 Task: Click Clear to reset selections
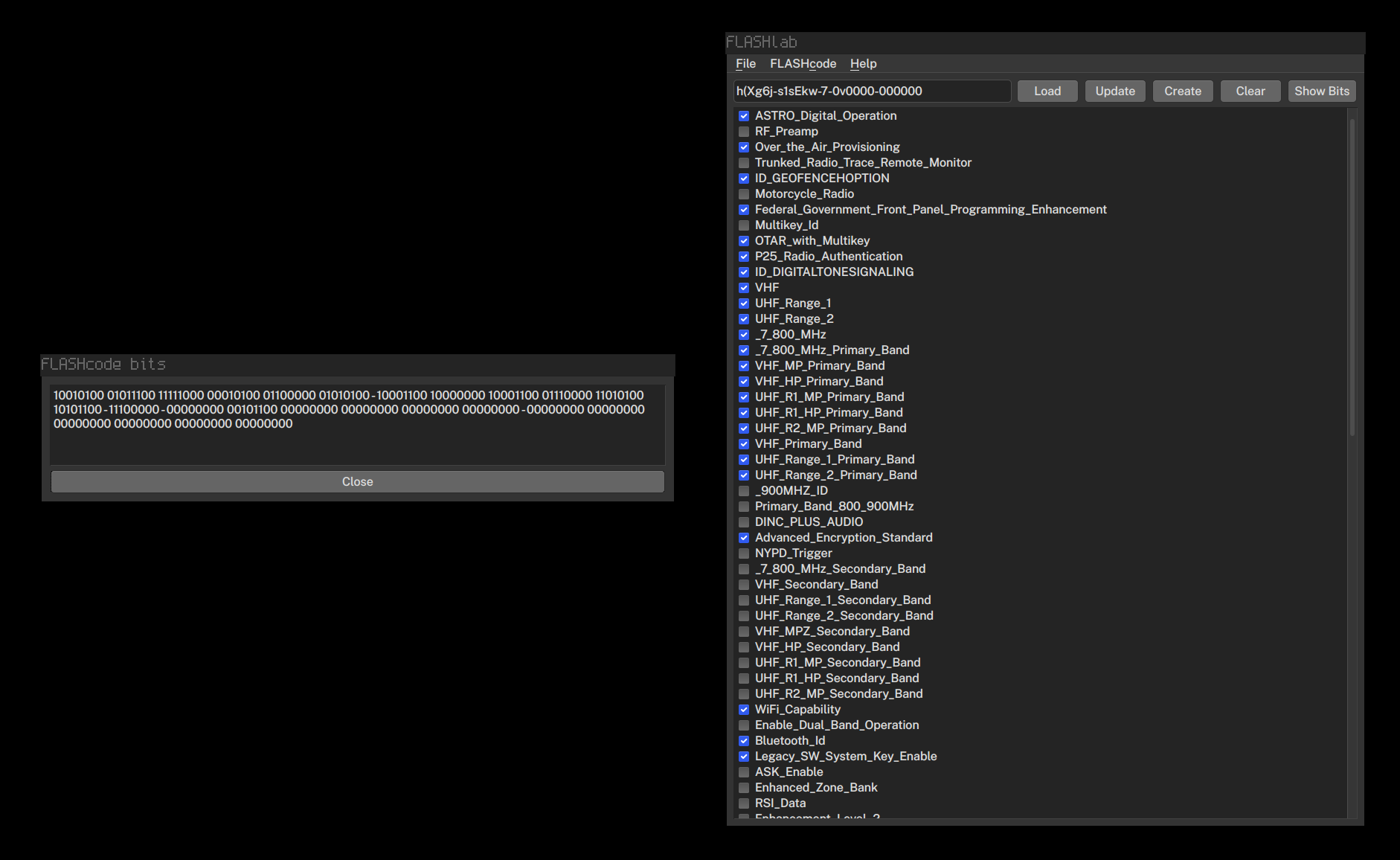(x=1250, y=91)
